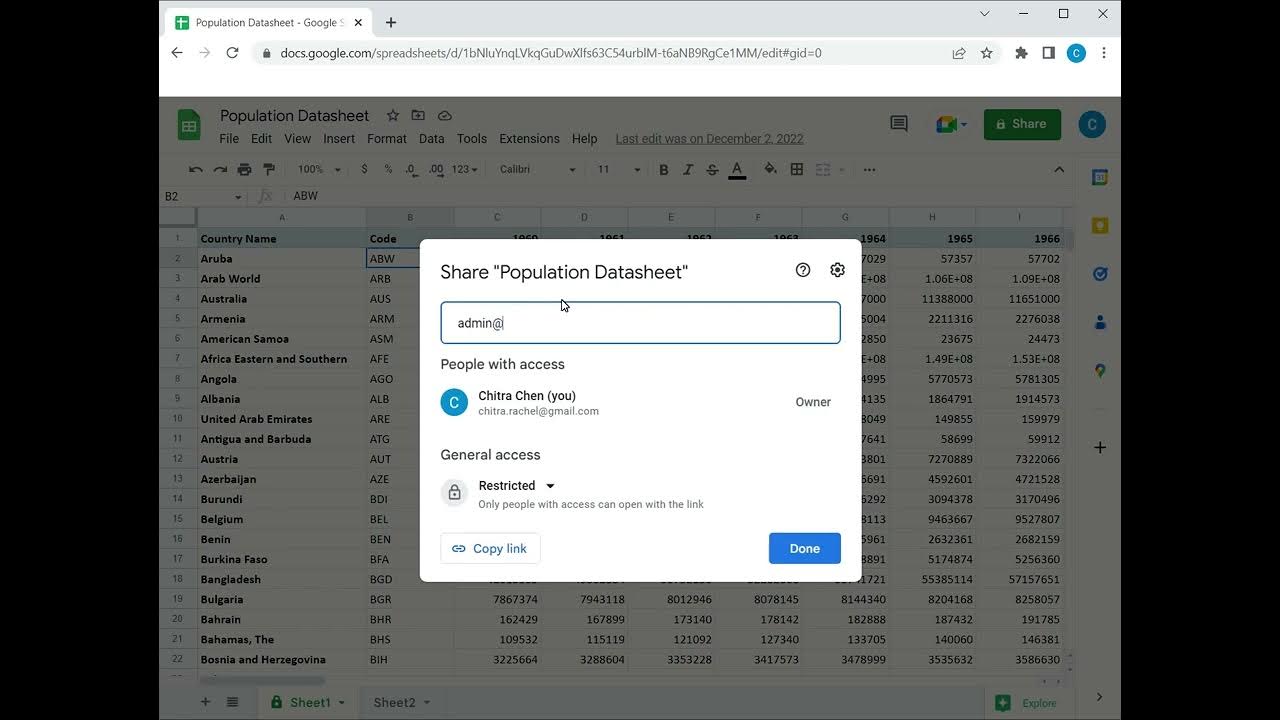
Task: Open the Format menu
Action: pyautogui.click(x=387, y=139)
